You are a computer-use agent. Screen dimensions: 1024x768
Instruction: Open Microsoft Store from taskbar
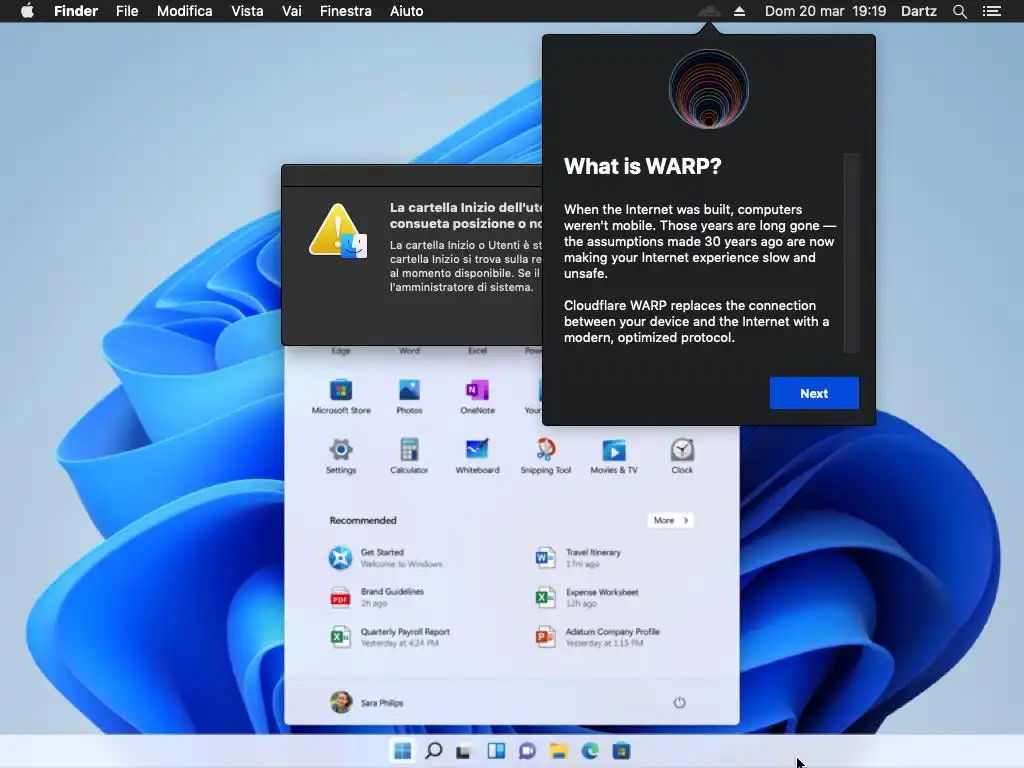(621, 751)
